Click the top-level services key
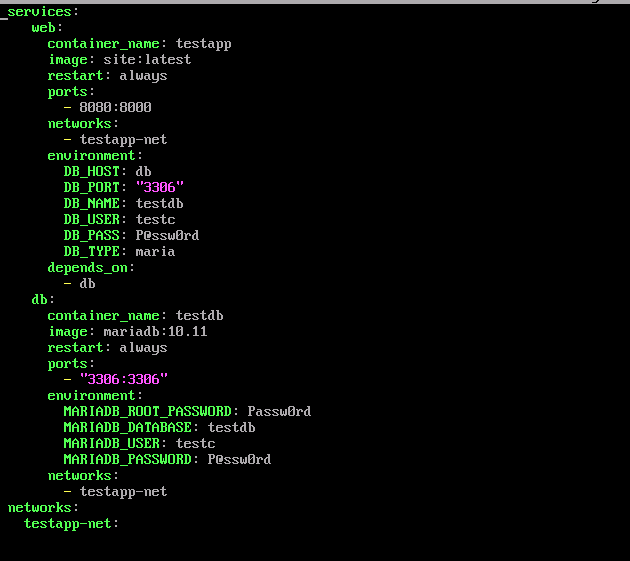This screenshot has width=630, height=561. pos(40,11)
